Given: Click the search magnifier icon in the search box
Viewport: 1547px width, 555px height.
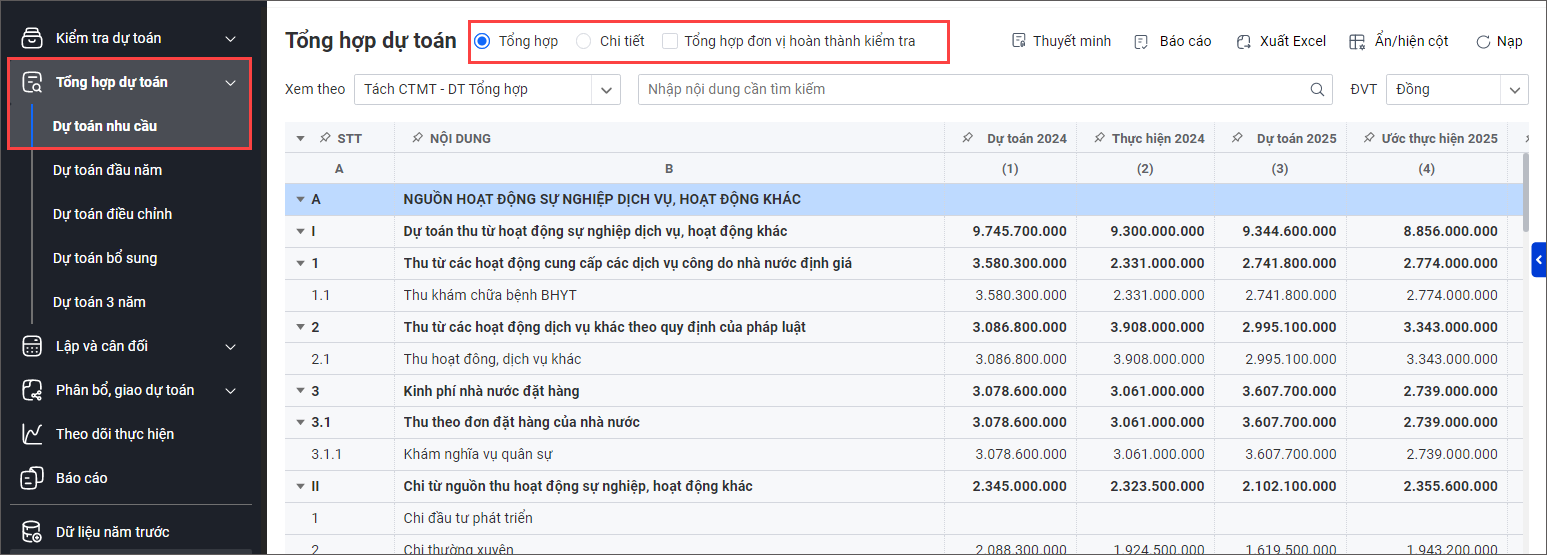Looking at the screenshot, I should 1318,89.
